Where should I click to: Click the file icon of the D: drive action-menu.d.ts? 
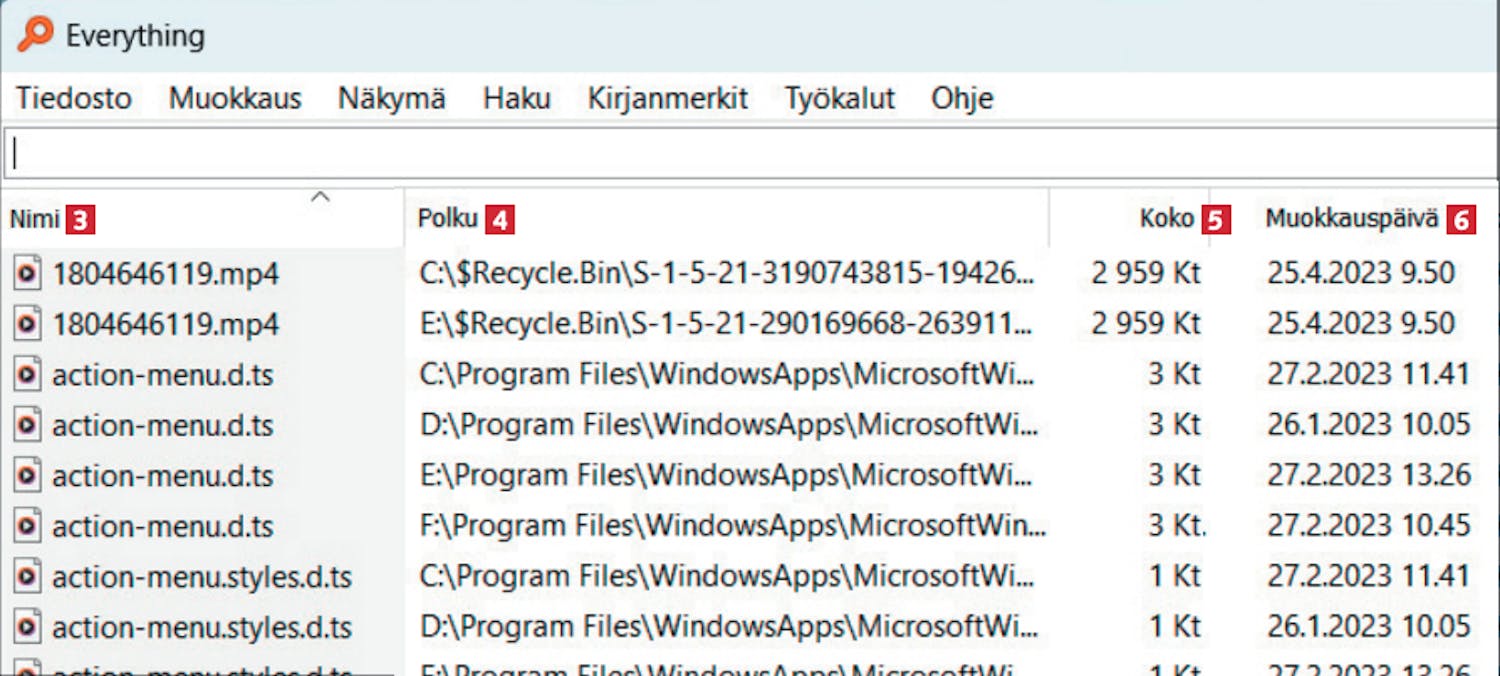[x=28, y=425]
